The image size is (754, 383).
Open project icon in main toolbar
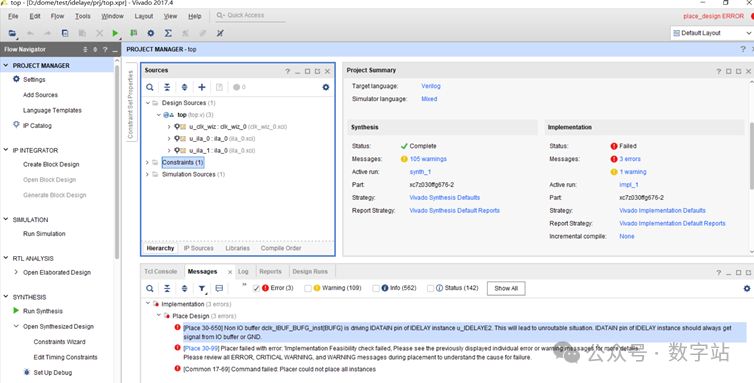tap(12, 33)
